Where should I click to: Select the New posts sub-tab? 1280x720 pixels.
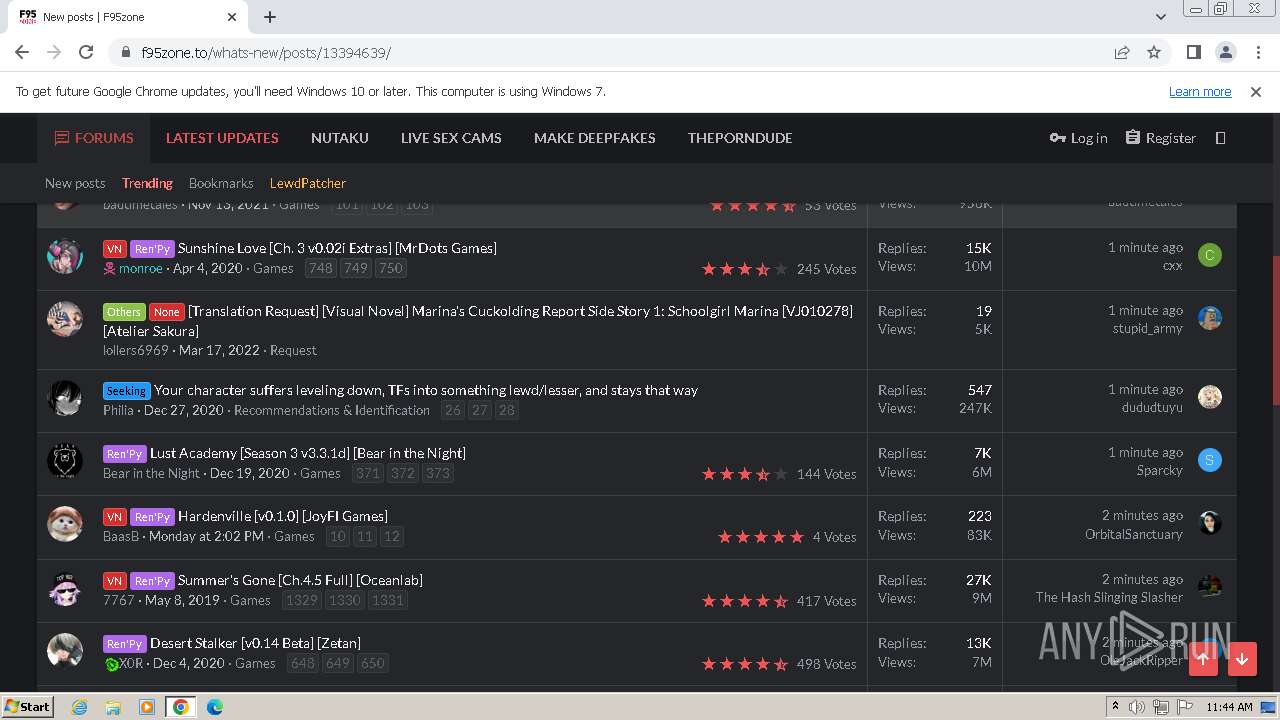click(75, 183)
